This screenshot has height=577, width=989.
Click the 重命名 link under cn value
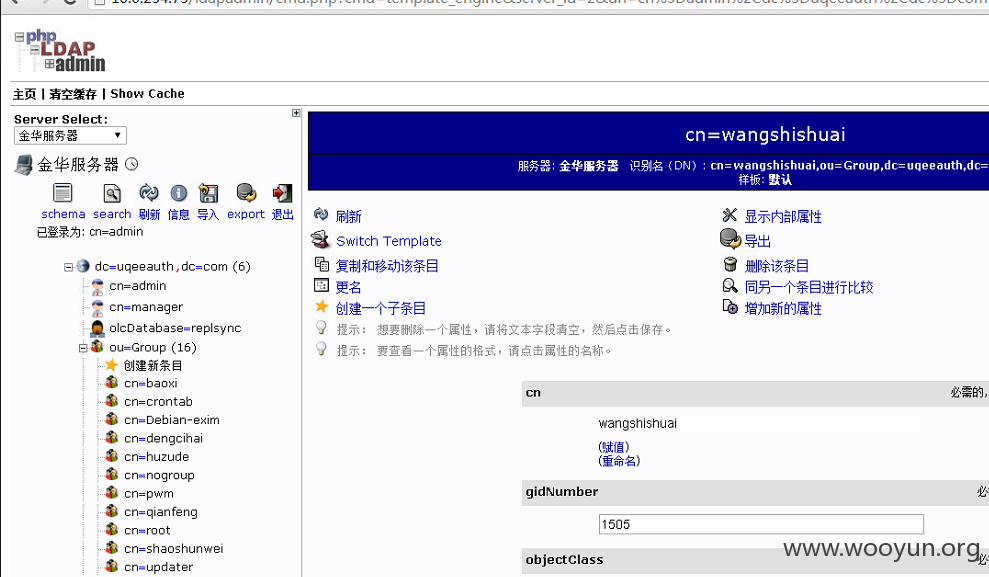tap(619, 461)
